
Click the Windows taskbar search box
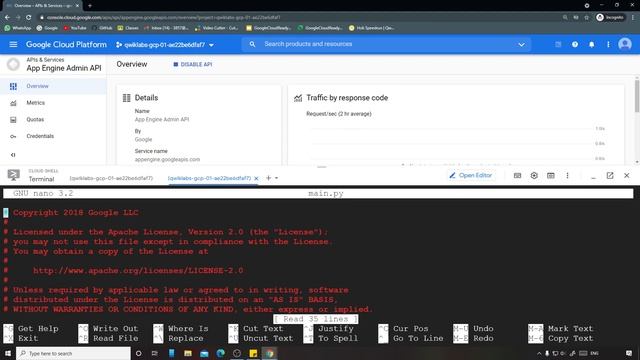(73, 353)
